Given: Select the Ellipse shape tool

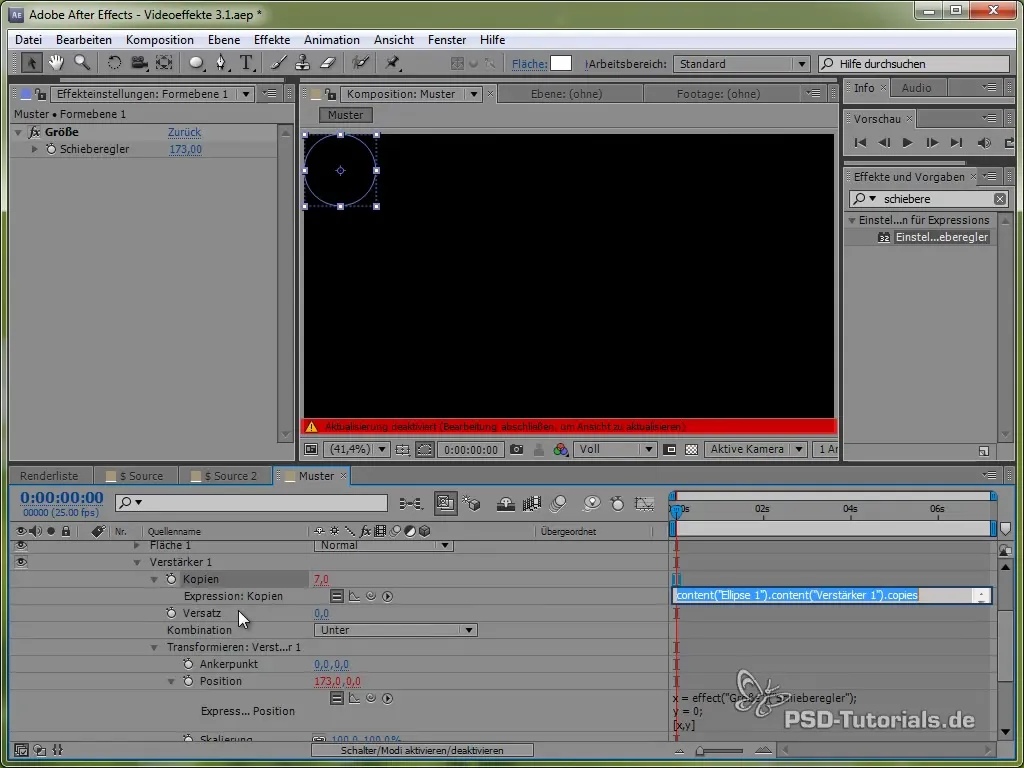Looking at the screenshot, I should 196,63.
